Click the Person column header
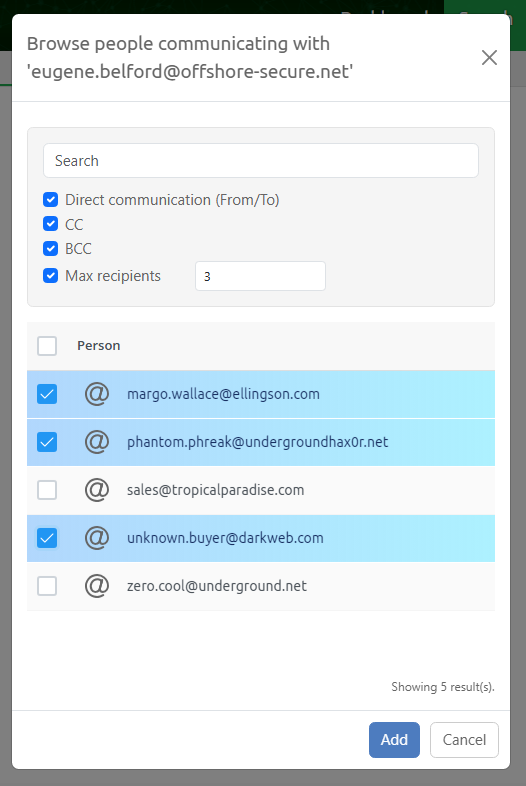The height and width of the screenshot is (786, 526). click(99, 346)
